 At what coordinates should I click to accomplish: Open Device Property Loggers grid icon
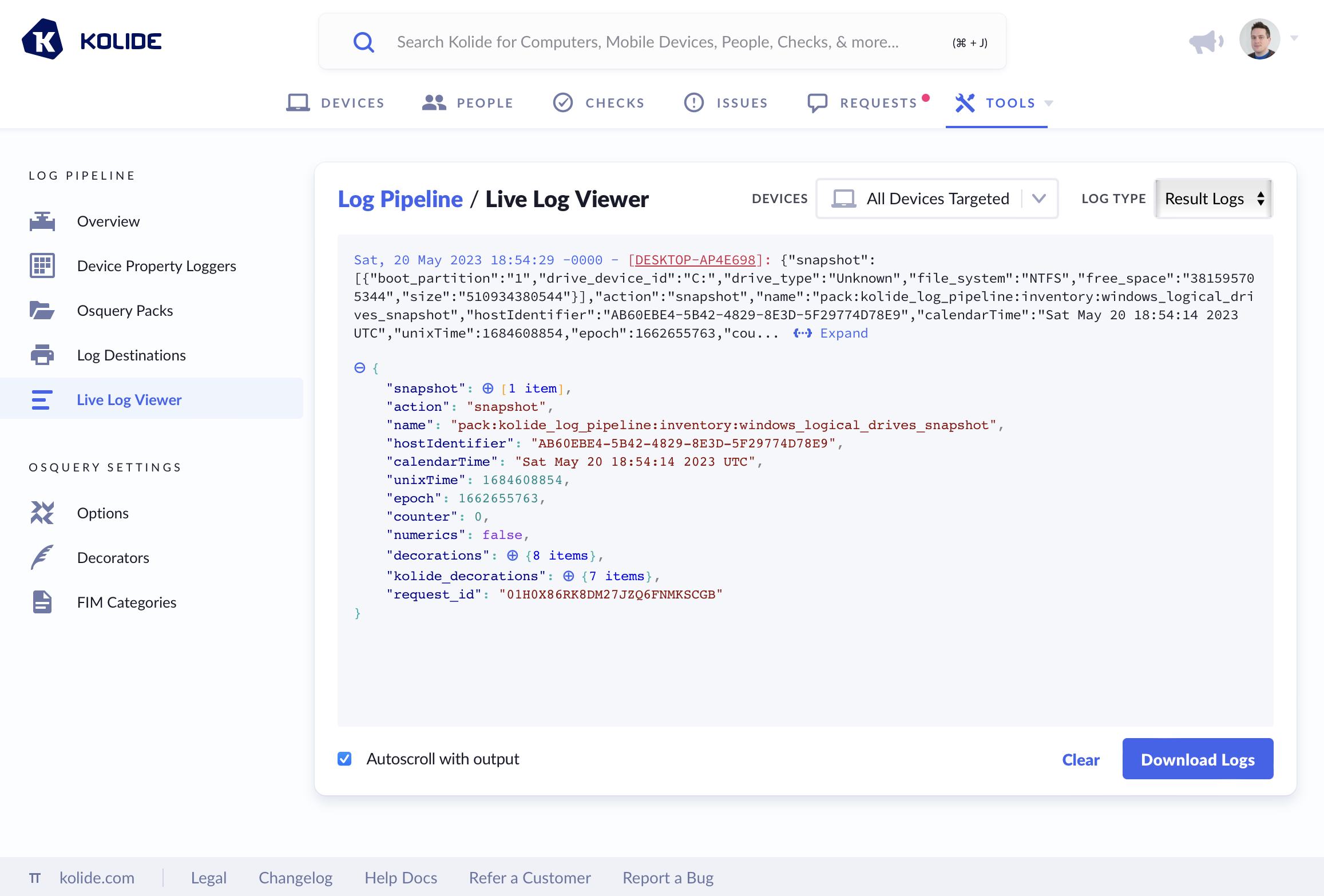click(42, 265)
